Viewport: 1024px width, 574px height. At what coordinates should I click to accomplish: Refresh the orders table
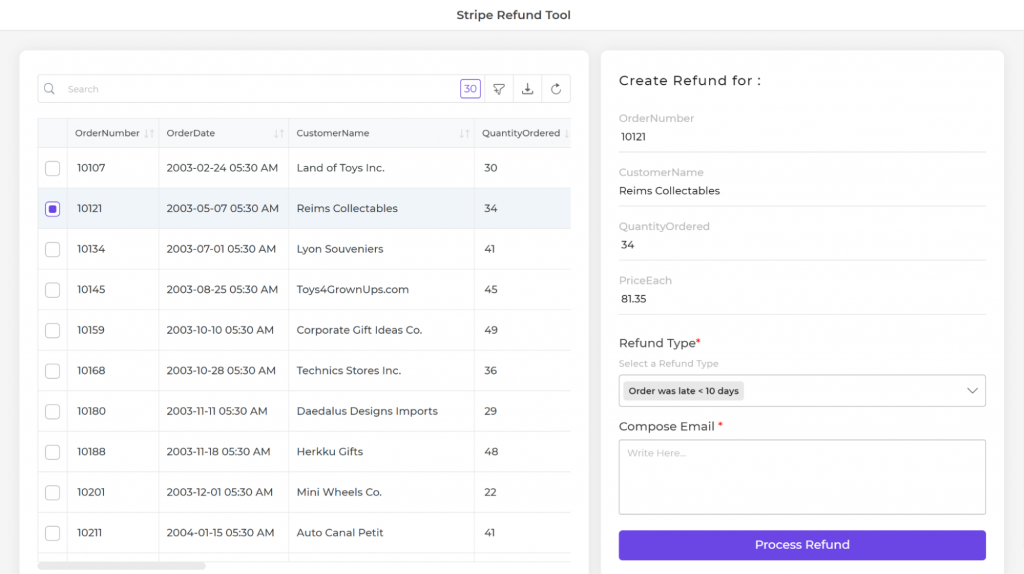point(556,89)
